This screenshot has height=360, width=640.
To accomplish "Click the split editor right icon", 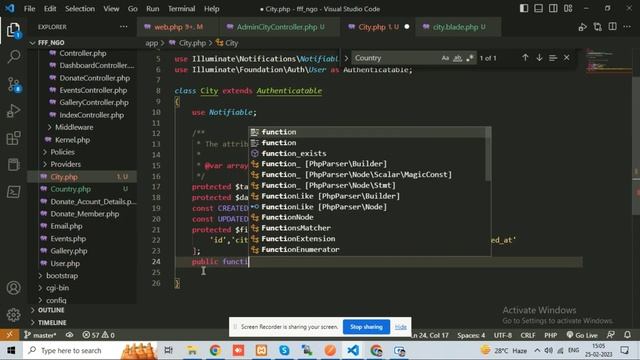I will click(612, 27).
